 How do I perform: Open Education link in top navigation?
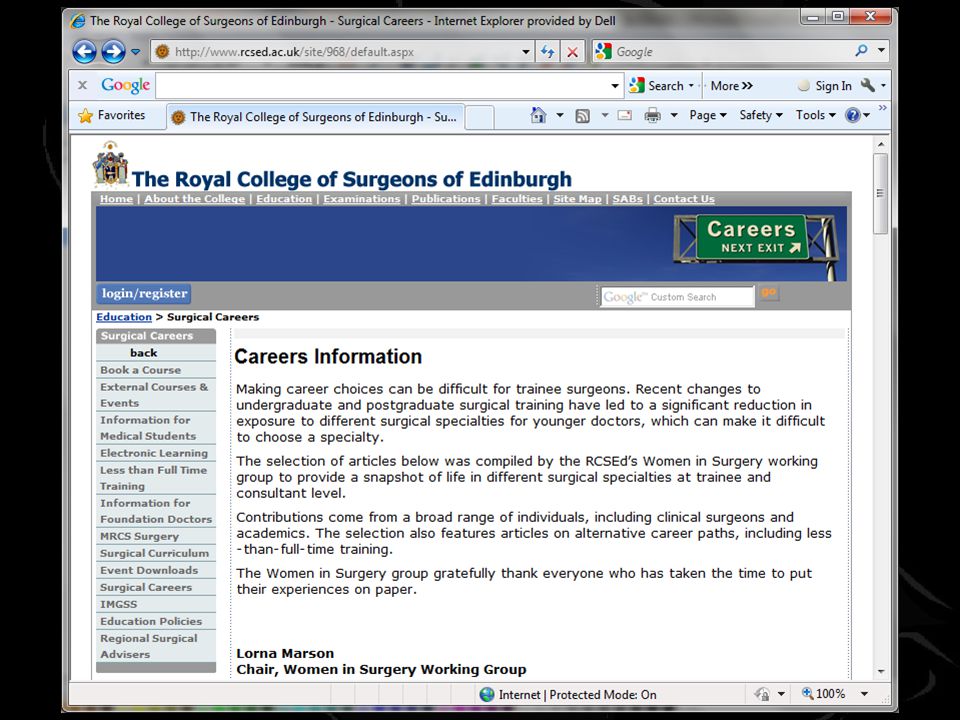pos(284,199)
